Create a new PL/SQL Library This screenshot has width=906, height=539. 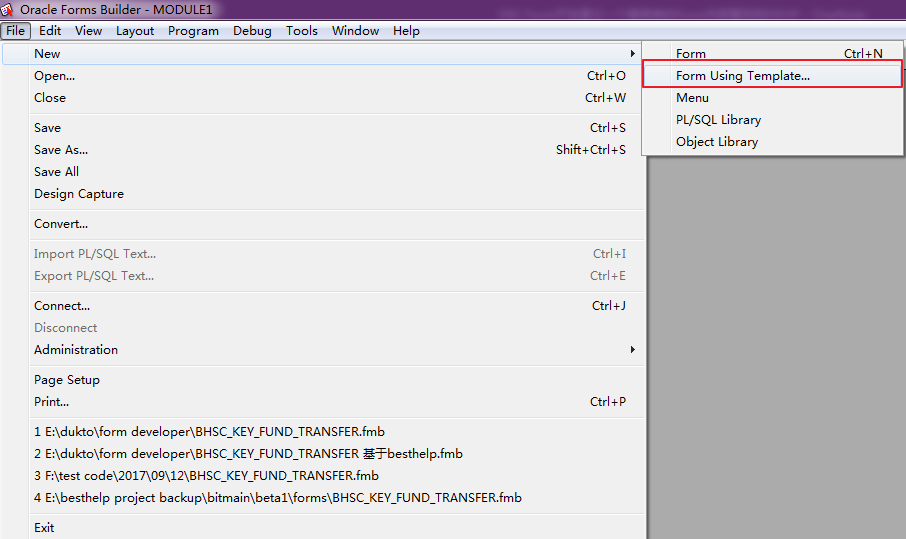(x=773, y=120)
